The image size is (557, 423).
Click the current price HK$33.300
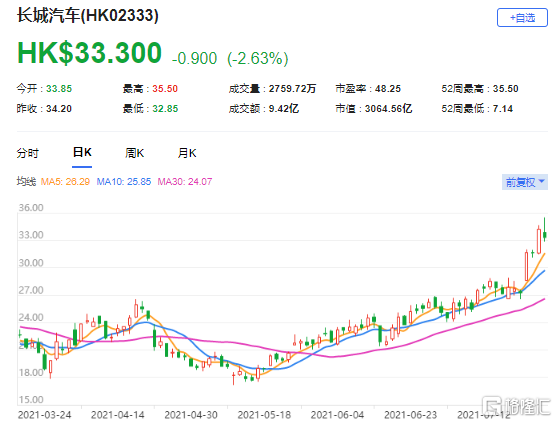[90, 53]
